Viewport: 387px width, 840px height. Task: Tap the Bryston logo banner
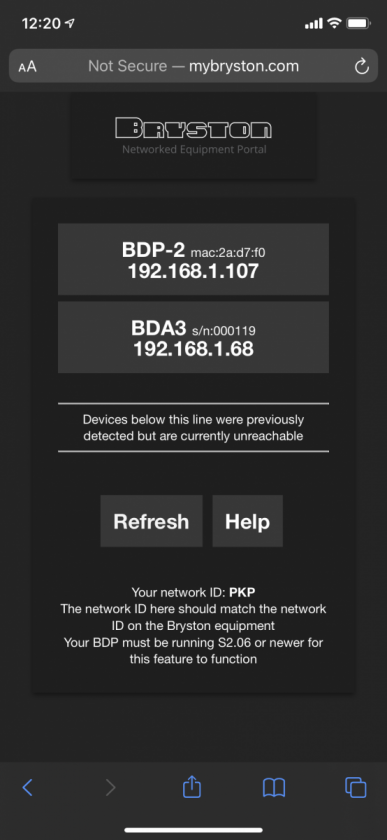click(x=193, y=136)
